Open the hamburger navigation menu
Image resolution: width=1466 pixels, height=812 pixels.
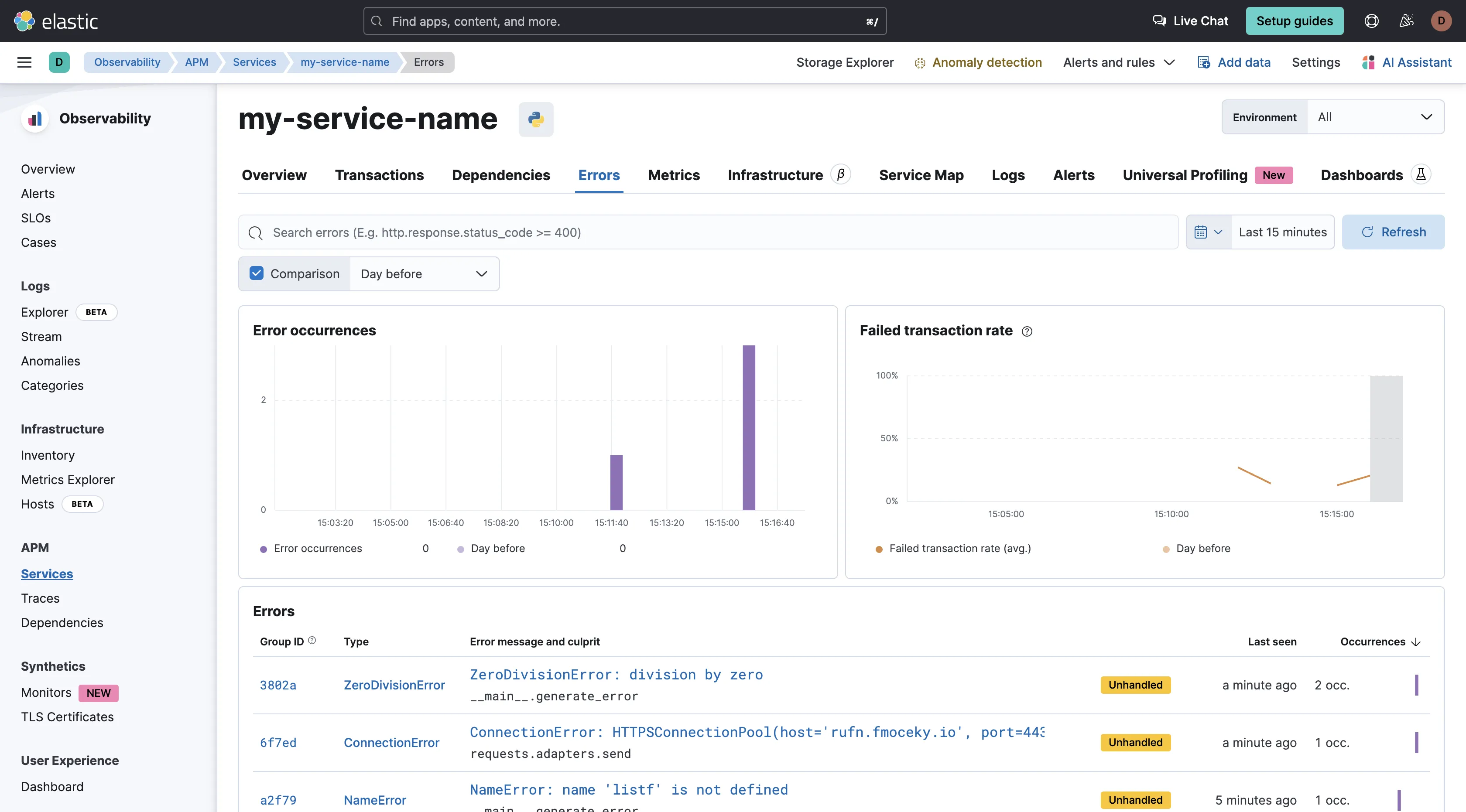24,62
